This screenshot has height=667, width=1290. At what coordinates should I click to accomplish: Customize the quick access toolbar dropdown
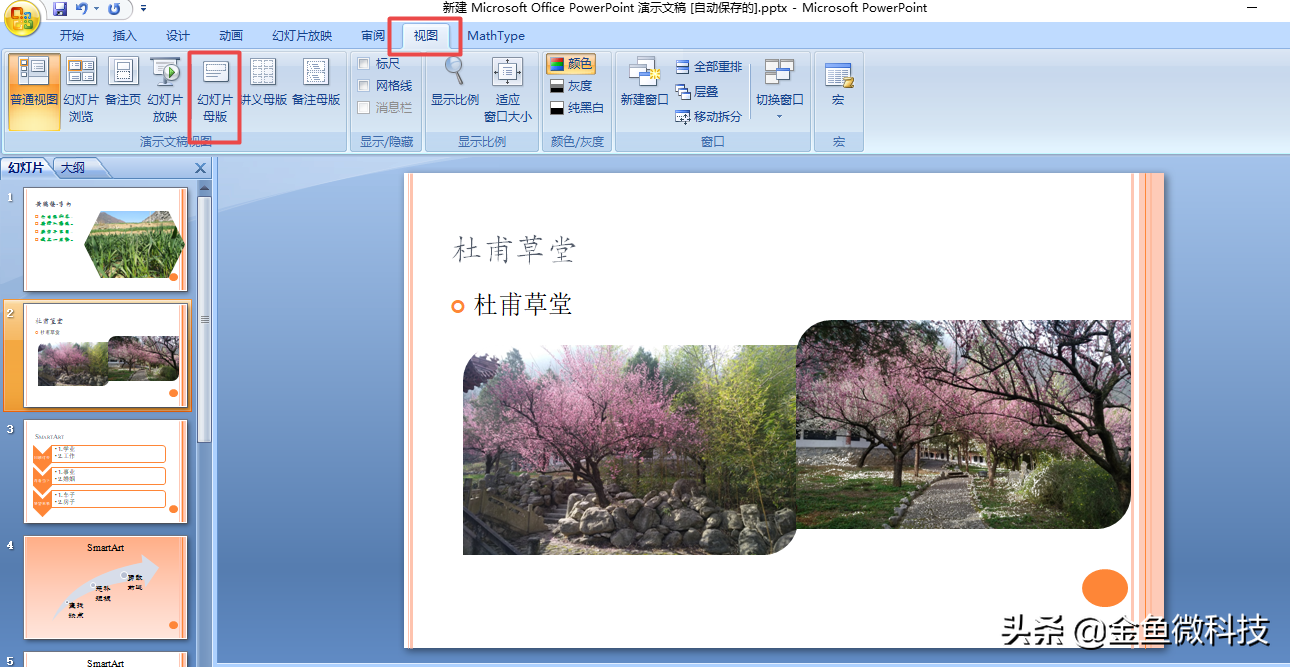143,9
